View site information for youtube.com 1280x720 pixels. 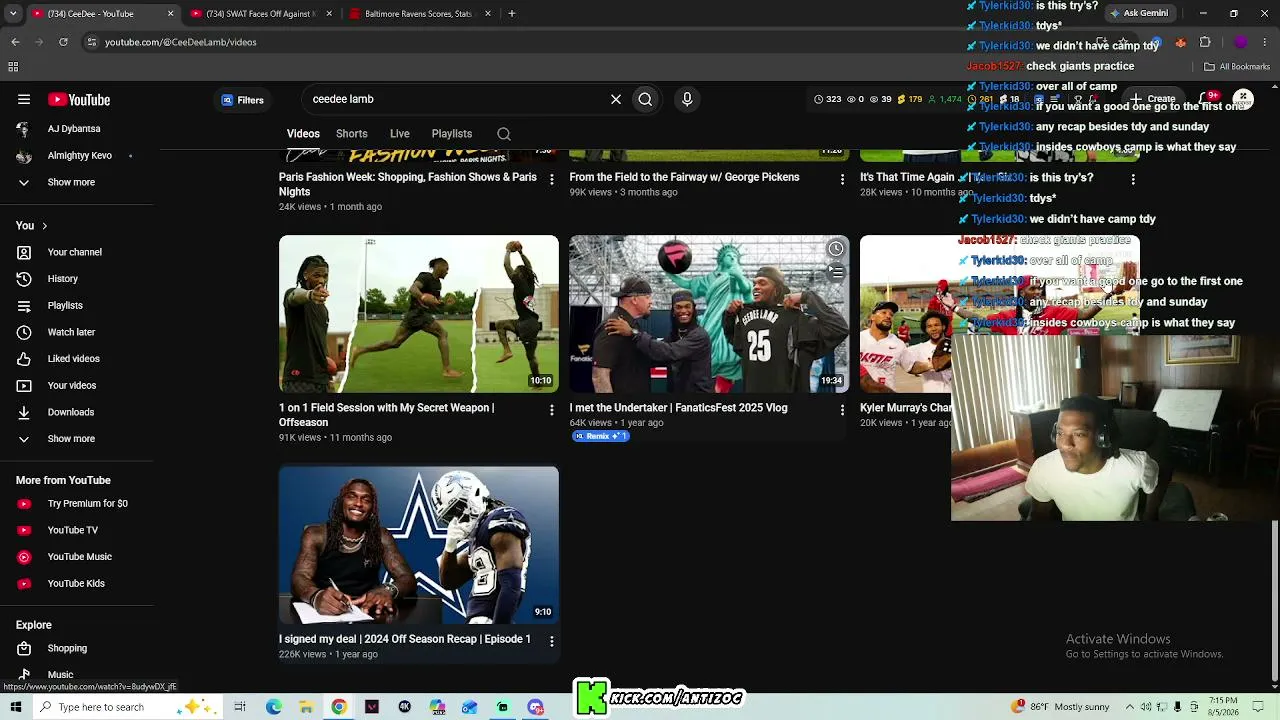click(91, 42)
